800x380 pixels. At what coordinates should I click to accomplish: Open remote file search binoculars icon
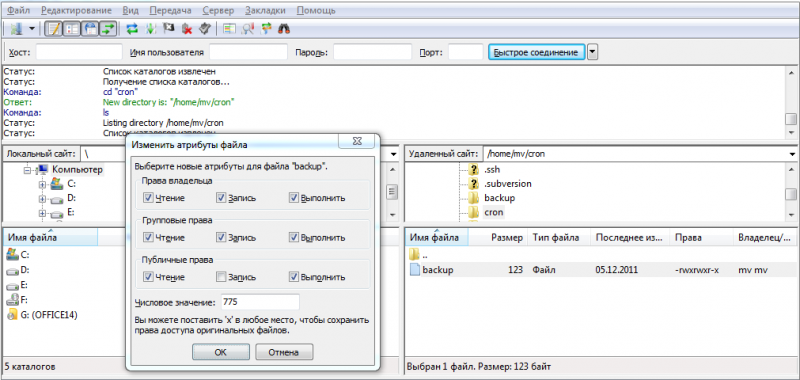(x=284, y=29)
